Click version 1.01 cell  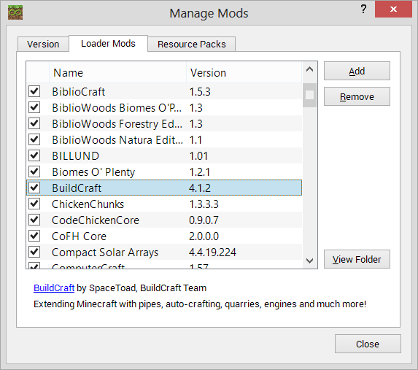199,156
